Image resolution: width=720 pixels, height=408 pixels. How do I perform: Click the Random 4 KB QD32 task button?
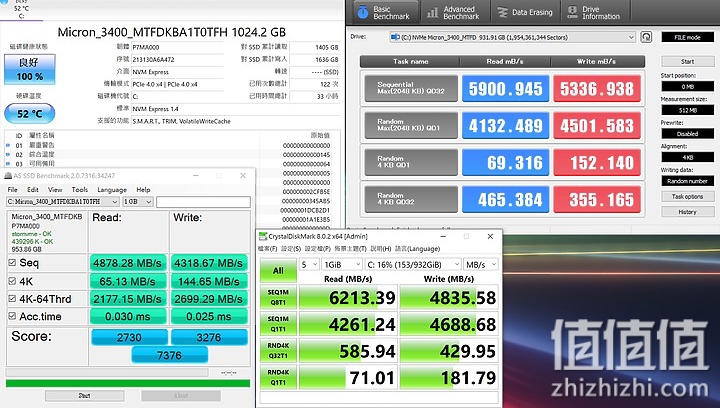pos(411,199)
